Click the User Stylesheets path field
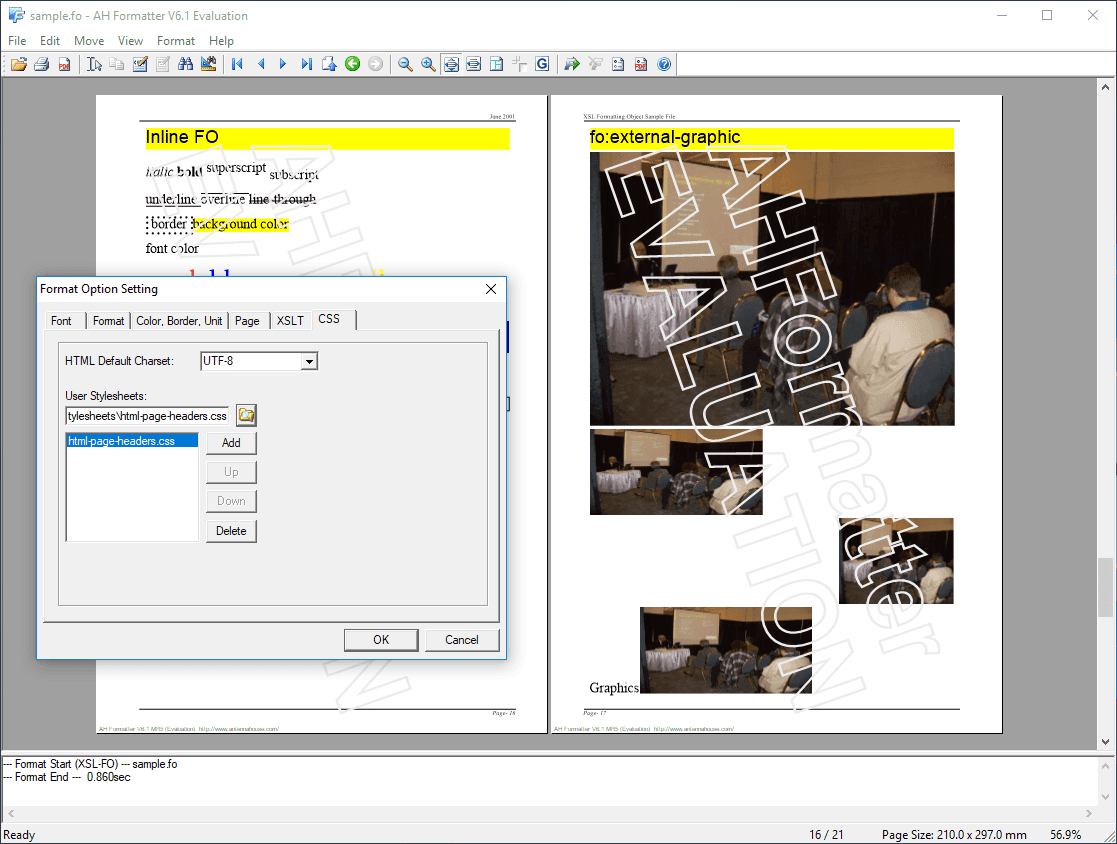This screenshot has width=1117, height=844. click(147, 415)
